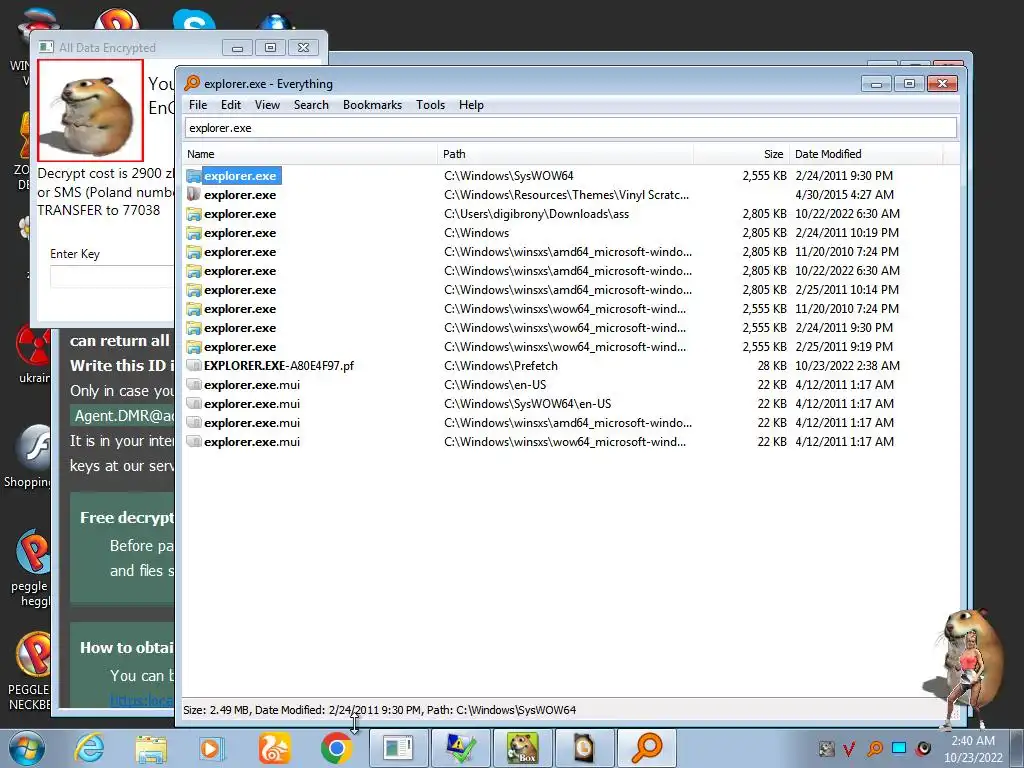Click path C:\Users\digibrony\Downloads\ass

(x=536, y=214)
